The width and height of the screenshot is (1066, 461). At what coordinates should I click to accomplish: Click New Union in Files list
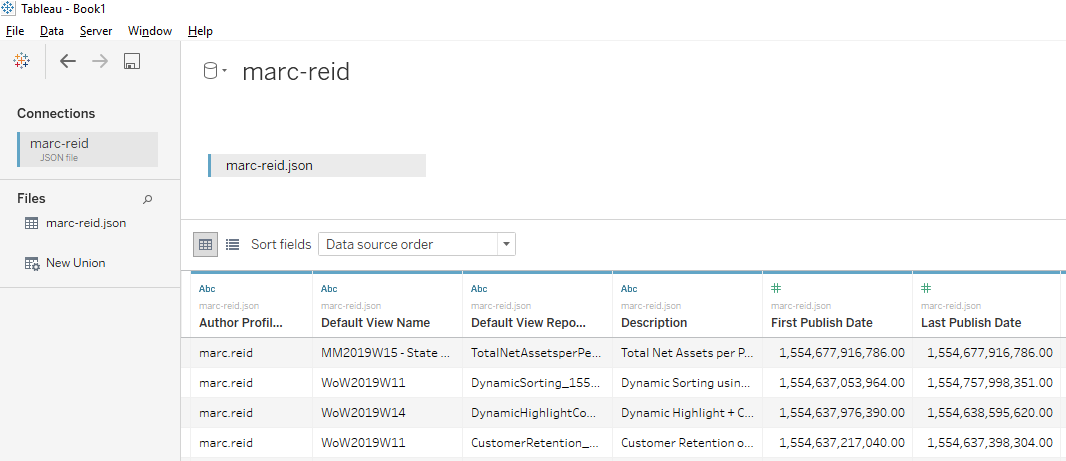pos(75,263)
